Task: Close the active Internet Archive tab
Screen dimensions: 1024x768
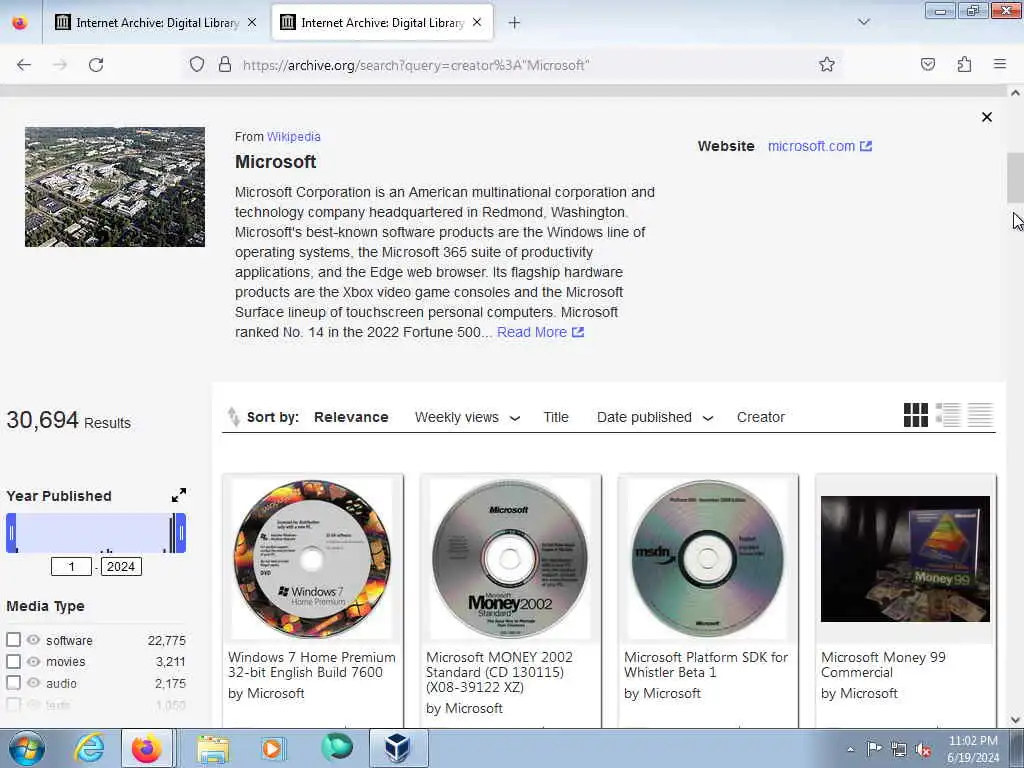Action: point(477,23)
